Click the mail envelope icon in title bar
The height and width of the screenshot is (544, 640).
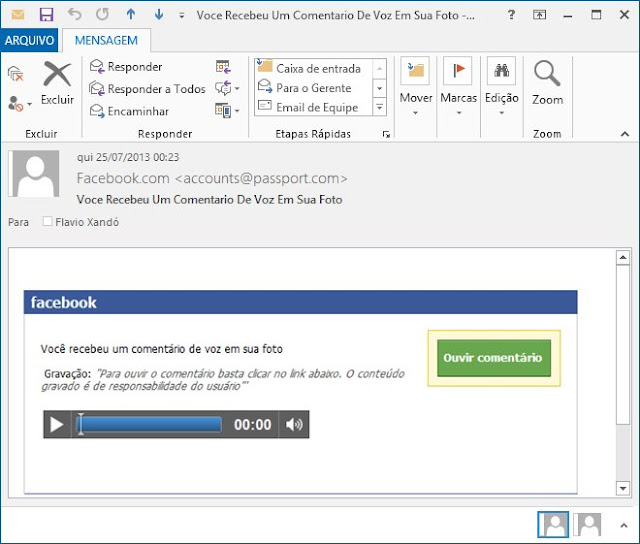point(18,15)
